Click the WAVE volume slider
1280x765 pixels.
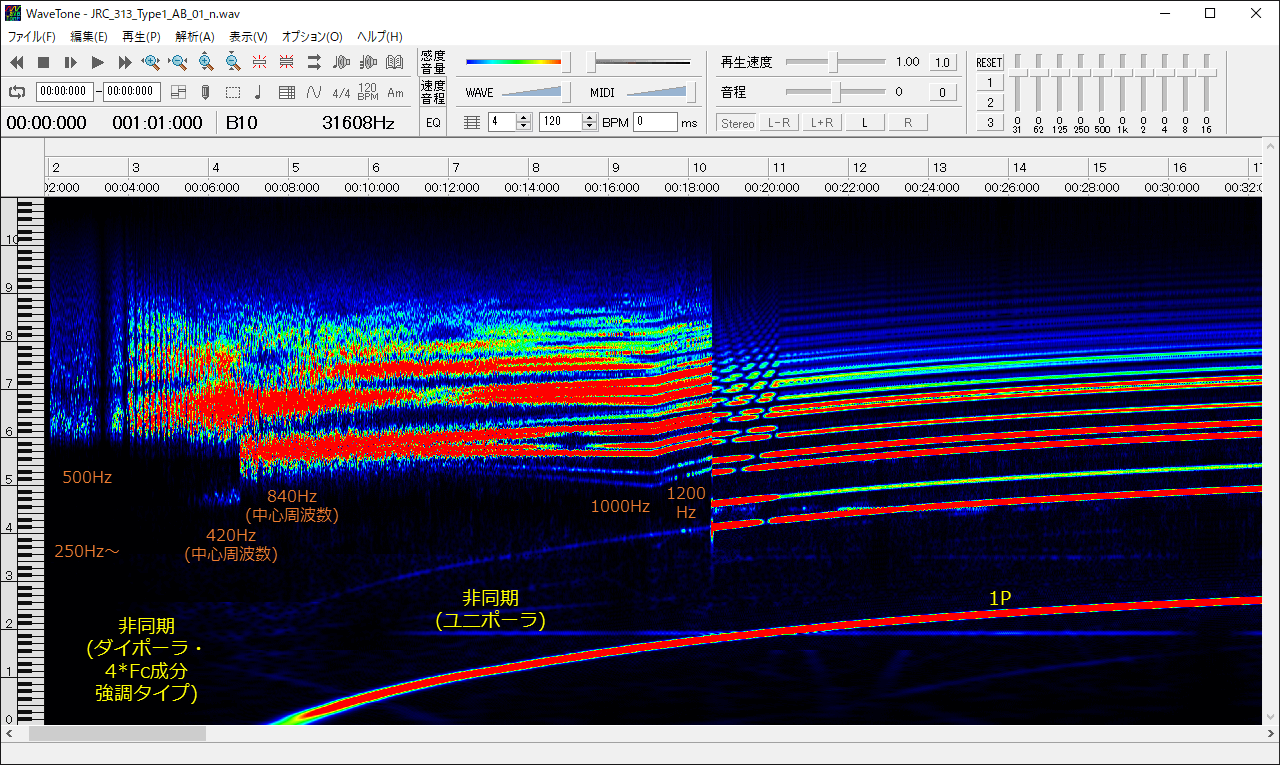[534, 92]
